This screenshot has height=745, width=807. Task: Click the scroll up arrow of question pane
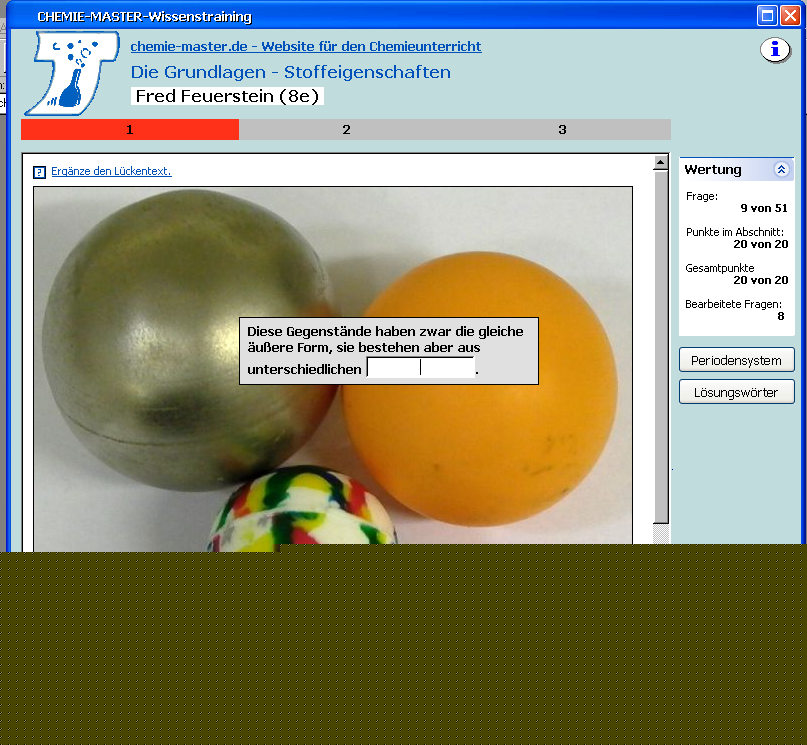click(x=660, y=162)
